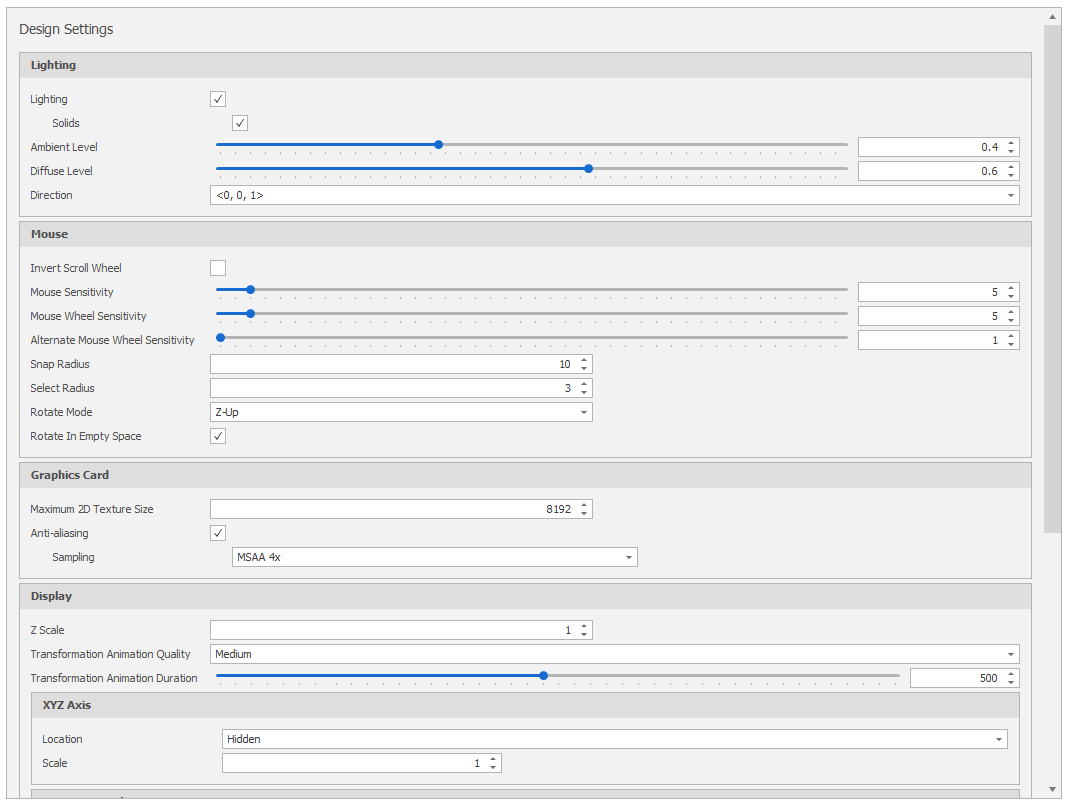Expand the Sampling dropdown showing MSAA 4x
Image resolution: width=1068 pixels, height=803 pixels.
(629, 557)
